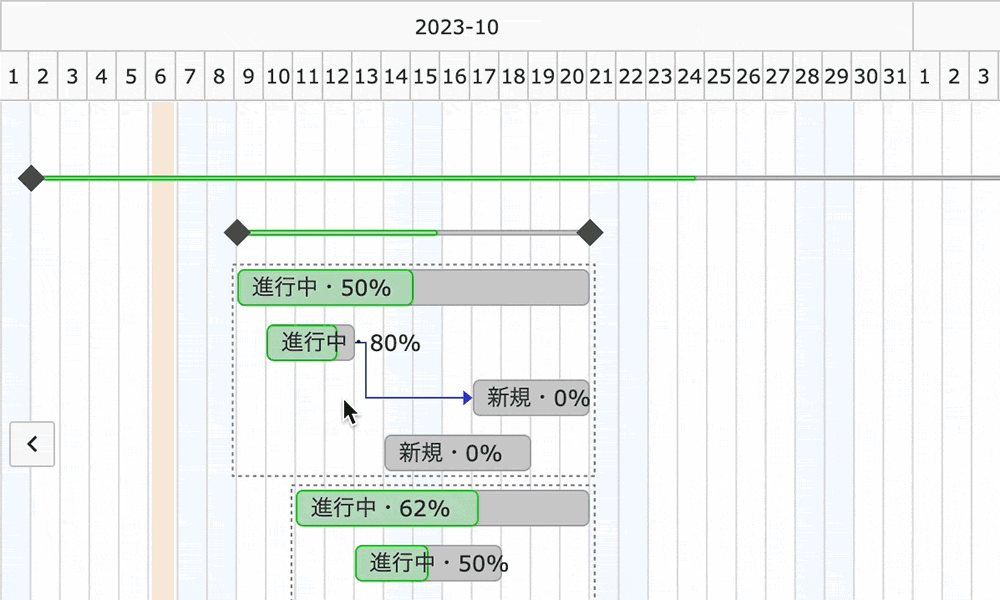Open the 新規・0% bar just above the 62% bar
Viewport: 1000px width, 600px height.
tap(457, 453)
